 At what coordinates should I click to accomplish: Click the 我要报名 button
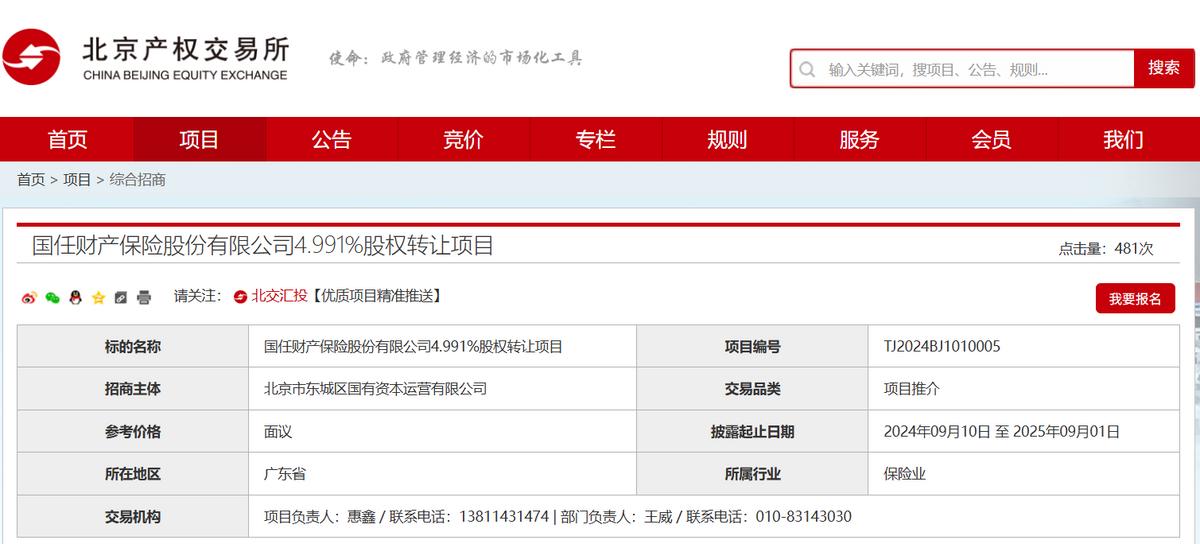pos(1135,299)
